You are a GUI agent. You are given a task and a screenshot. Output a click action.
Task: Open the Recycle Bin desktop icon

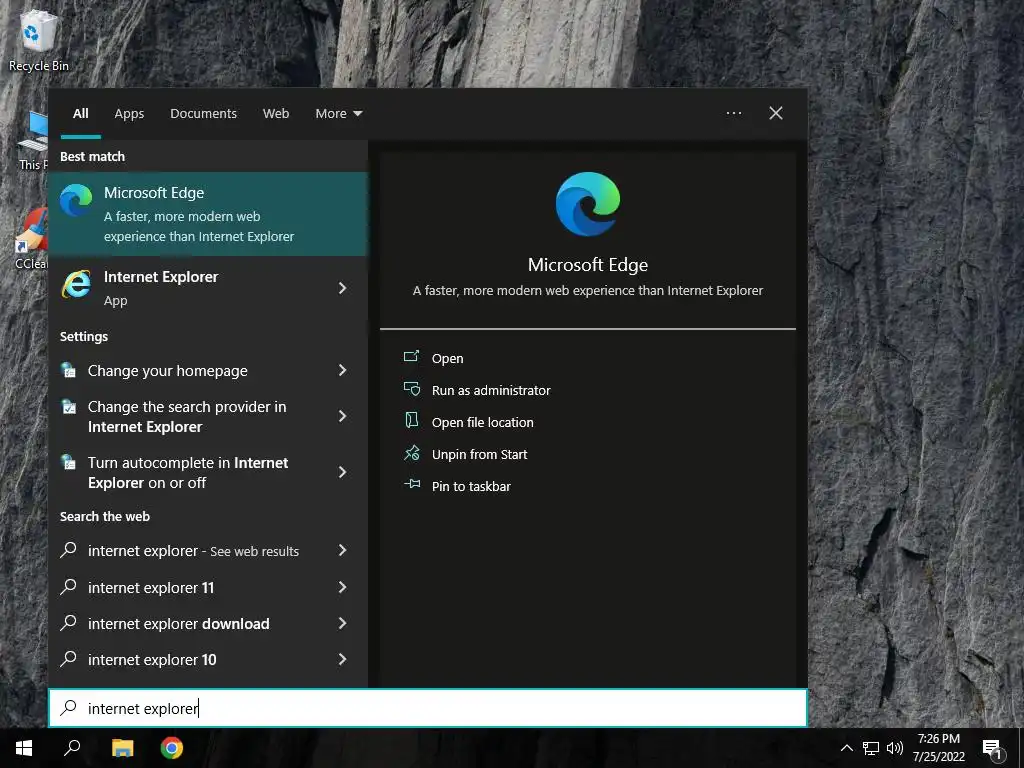pyautogui.click(x=39, y=40)
